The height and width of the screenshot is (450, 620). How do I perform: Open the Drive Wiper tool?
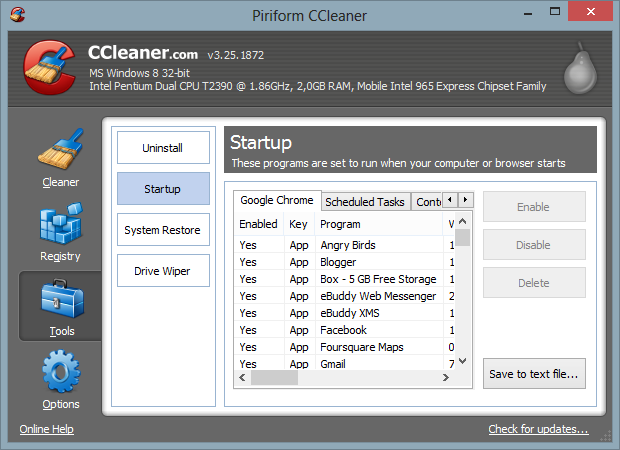tap(163, 271)
